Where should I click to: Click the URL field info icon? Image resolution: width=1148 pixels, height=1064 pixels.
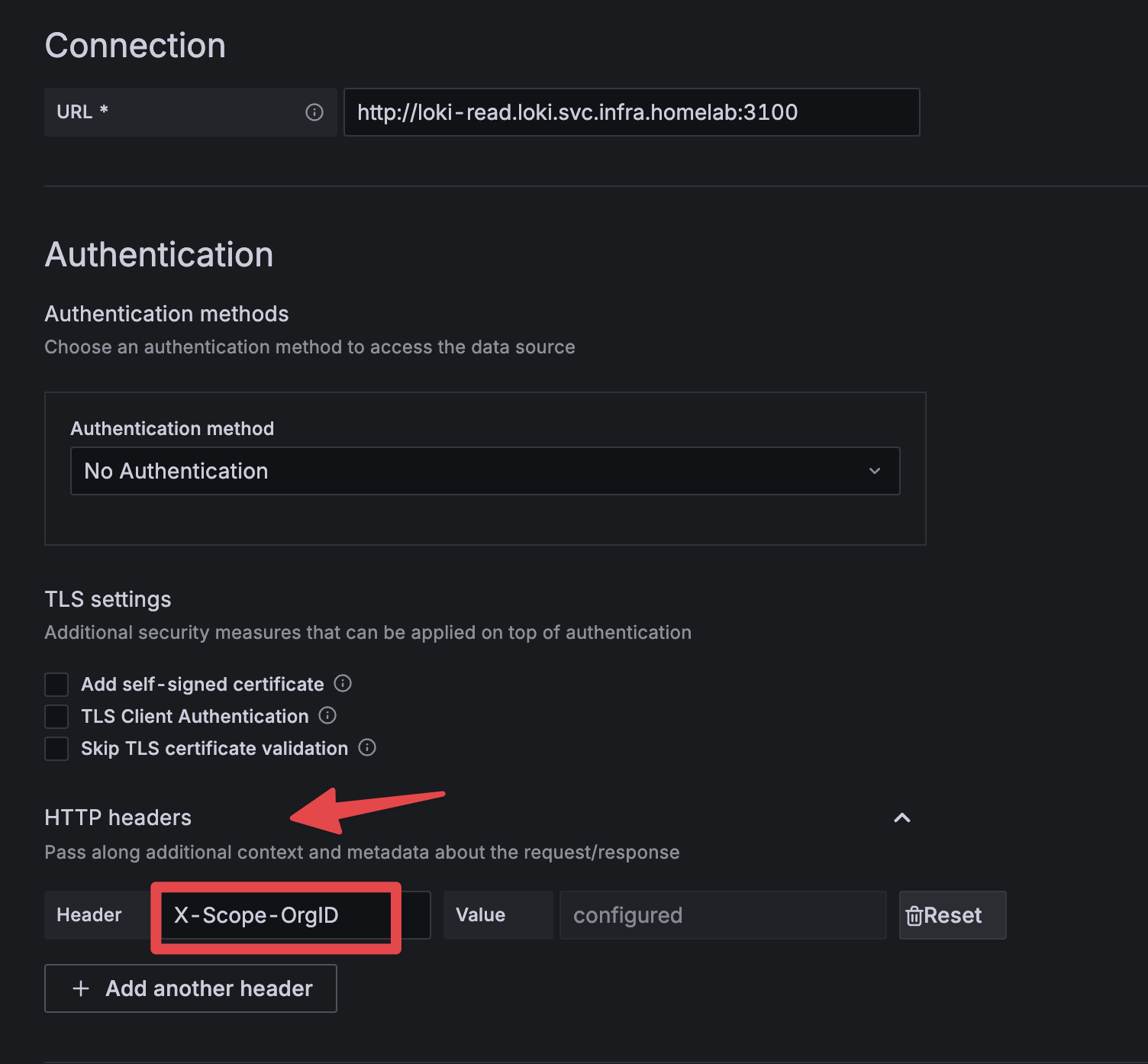pyautogui.click(x=314, y=112)
